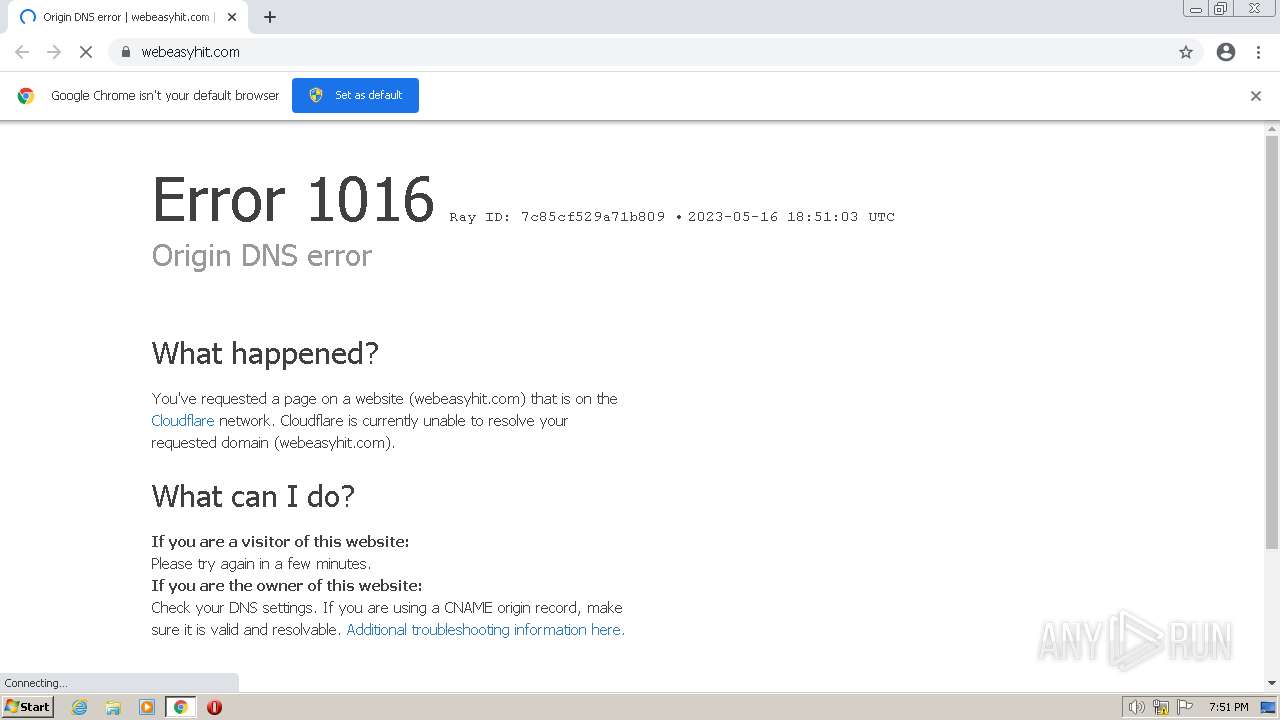This screenshot has height=720, width=1280.
Task: Click the What can I do? heading
Action: click(x=253, y=496)
